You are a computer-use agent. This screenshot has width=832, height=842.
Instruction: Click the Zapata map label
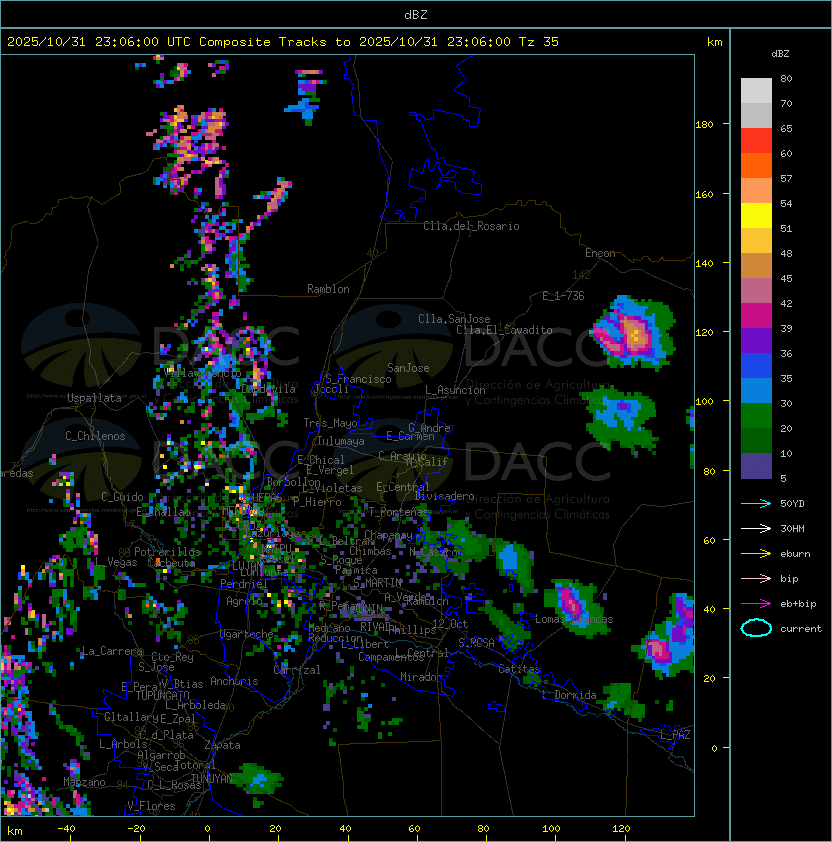(x=222, y=745)
